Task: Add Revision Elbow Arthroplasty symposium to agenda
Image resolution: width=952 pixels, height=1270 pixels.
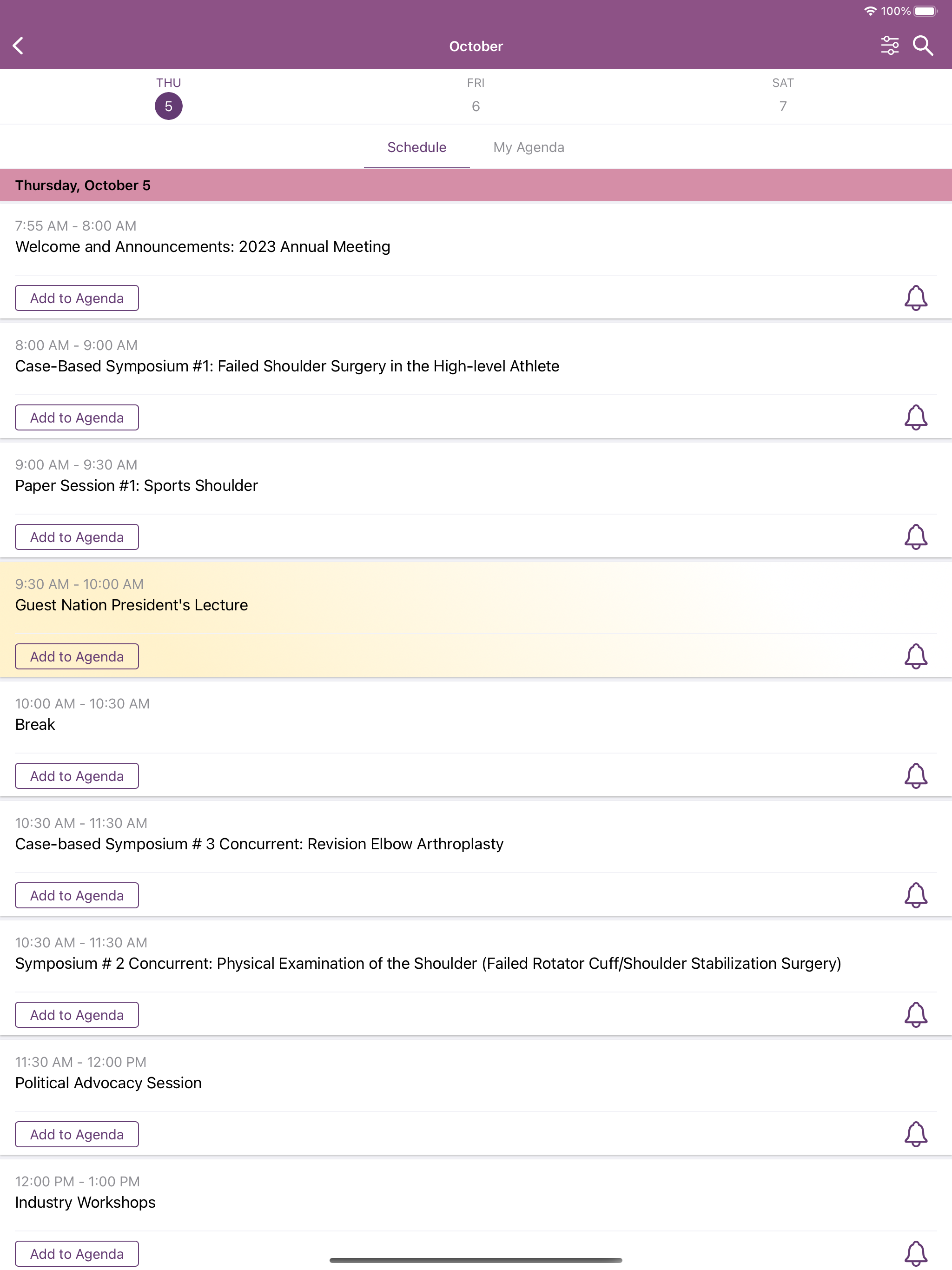Action: tap(77, 895)
